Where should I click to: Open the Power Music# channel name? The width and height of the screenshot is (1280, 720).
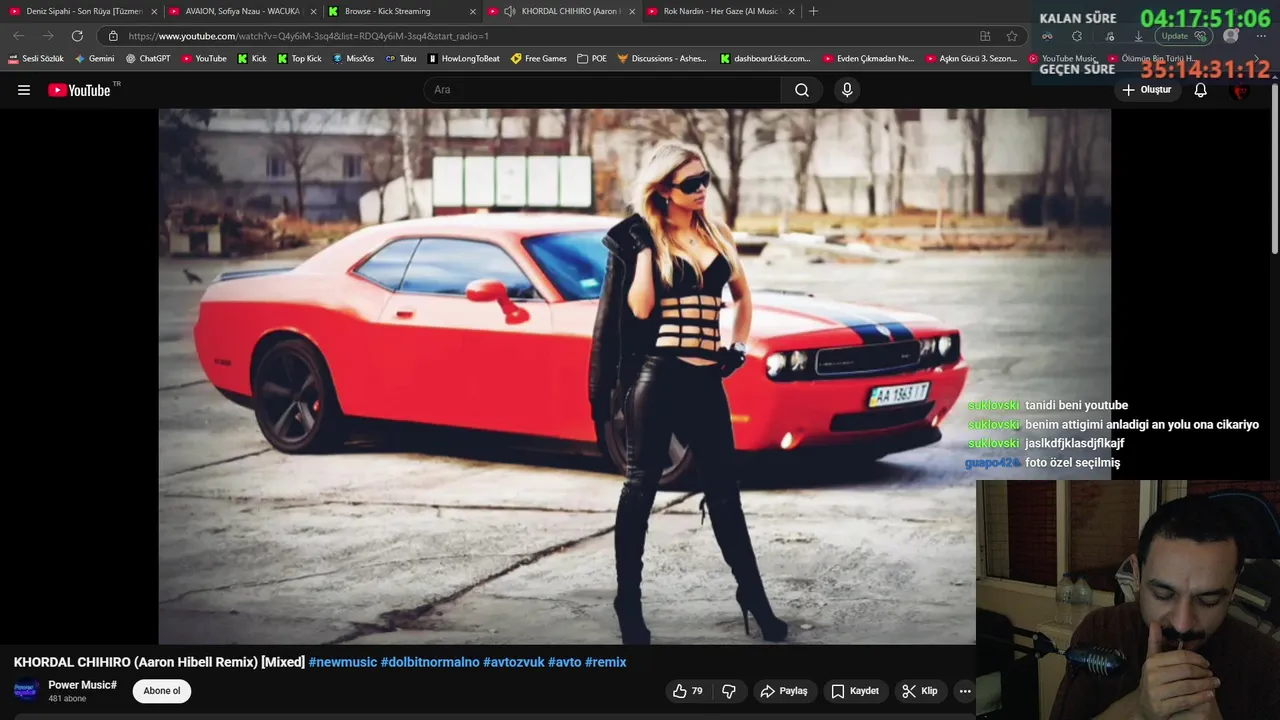pos(82,685)
